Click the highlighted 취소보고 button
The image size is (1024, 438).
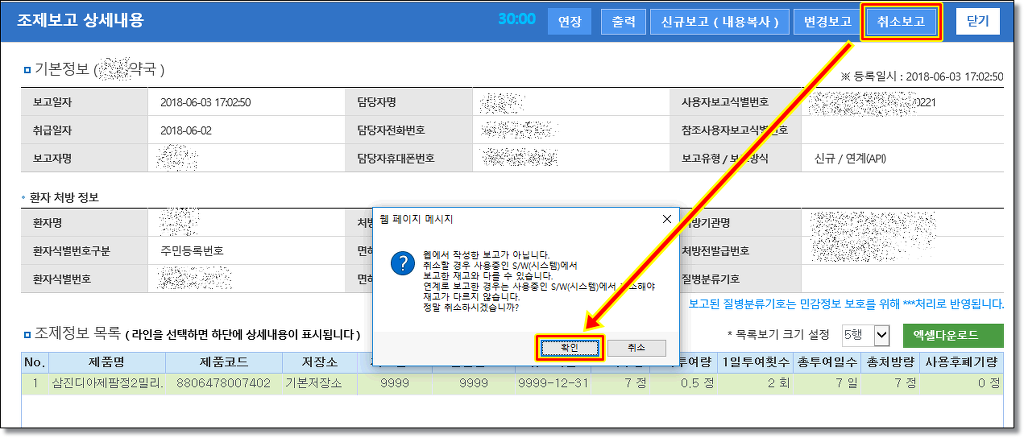coord(901,21)
